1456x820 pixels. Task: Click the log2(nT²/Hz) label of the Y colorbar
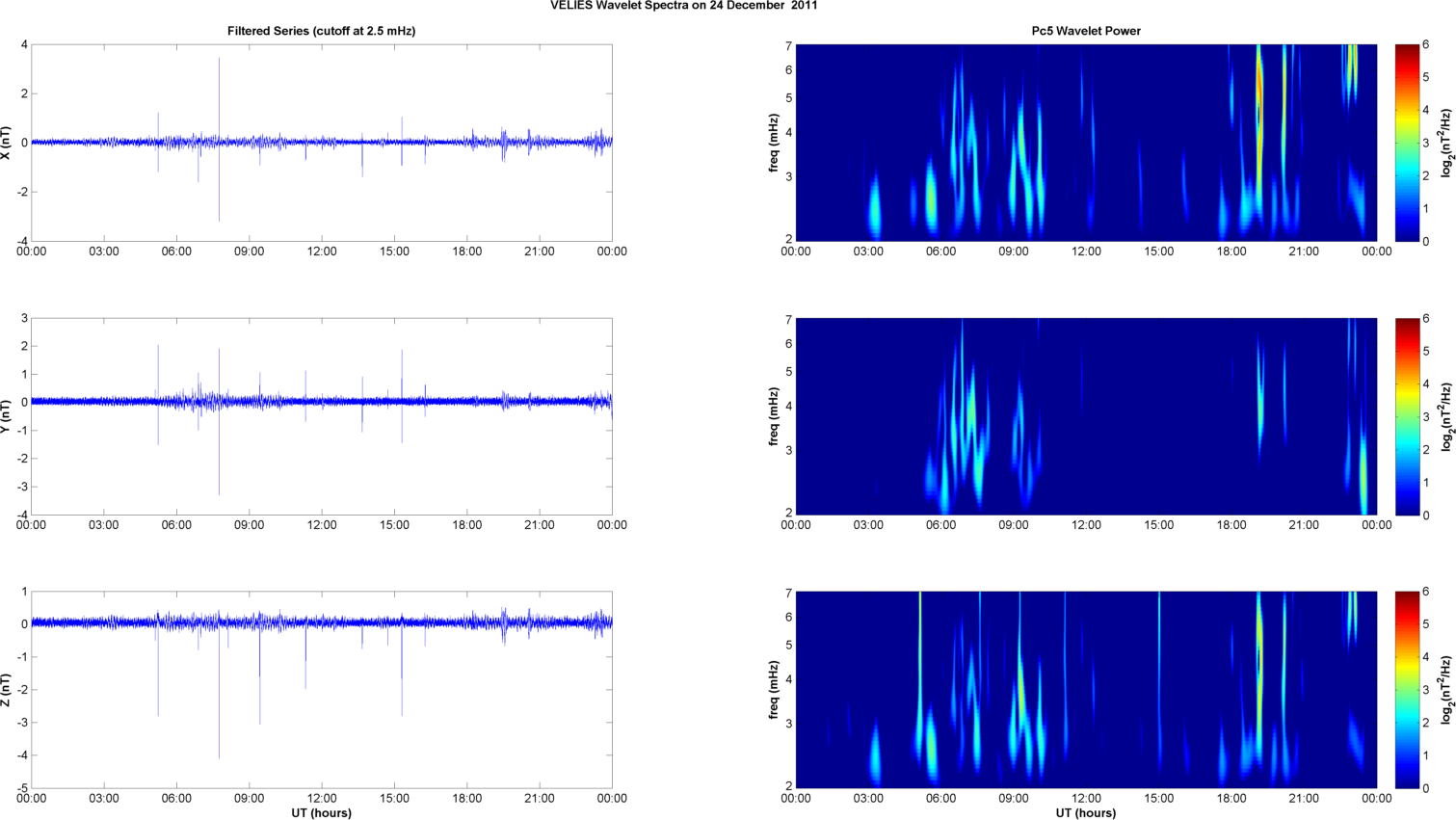point(1446,416)
